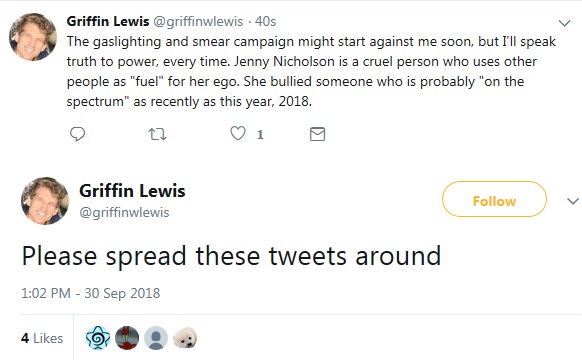582x360 pixels.
Task: Follow Griffin Lewis
Action: pos(494,199)
